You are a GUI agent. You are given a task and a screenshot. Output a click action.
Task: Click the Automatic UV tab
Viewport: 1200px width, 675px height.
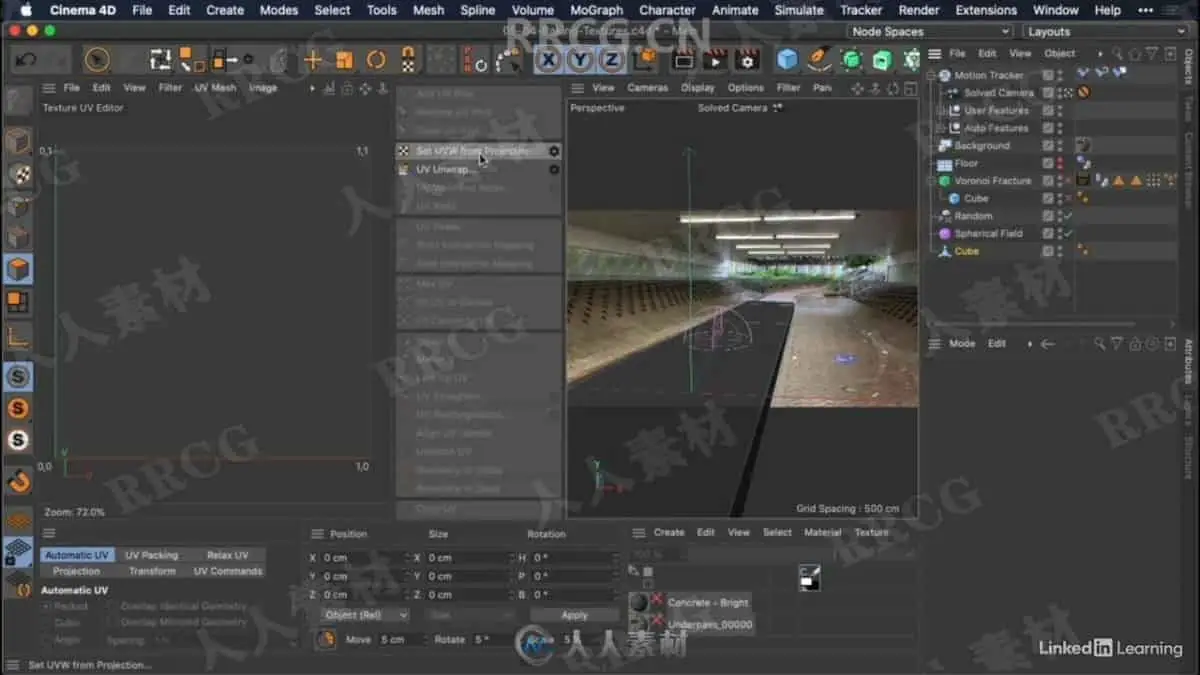click(x=77, y=555)
